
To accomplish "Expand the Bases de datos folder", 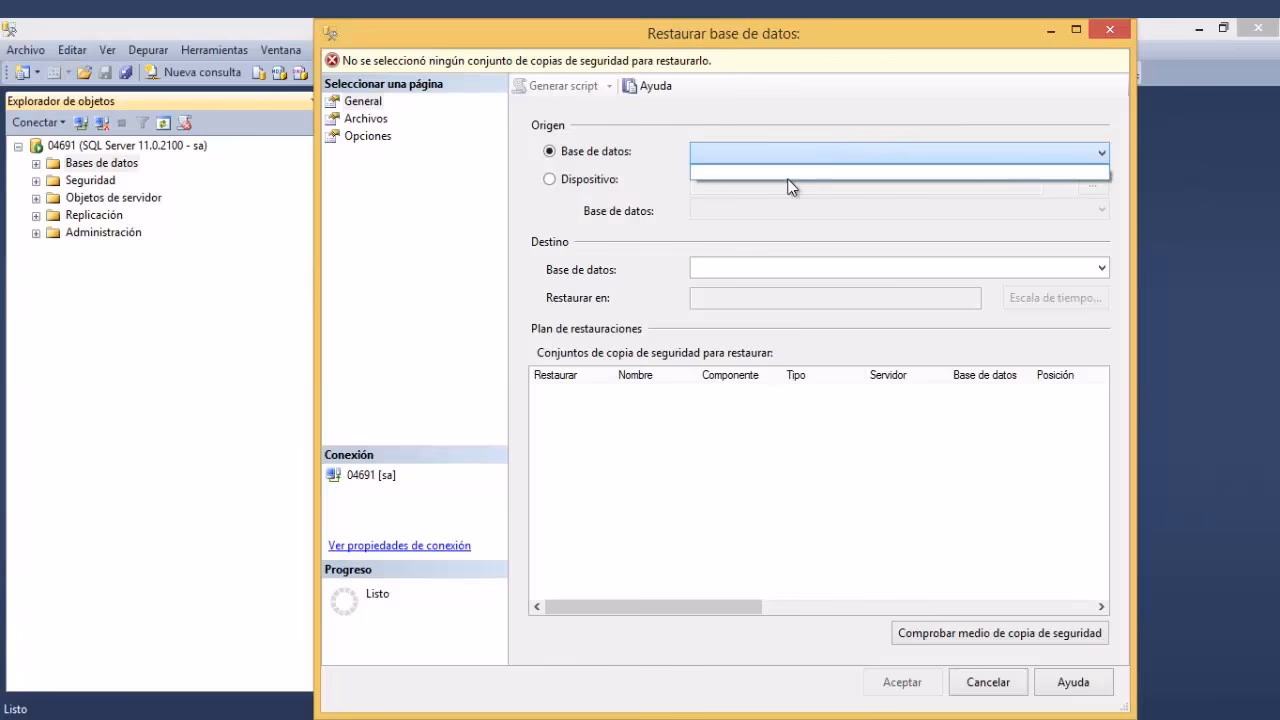I will 36,164.
